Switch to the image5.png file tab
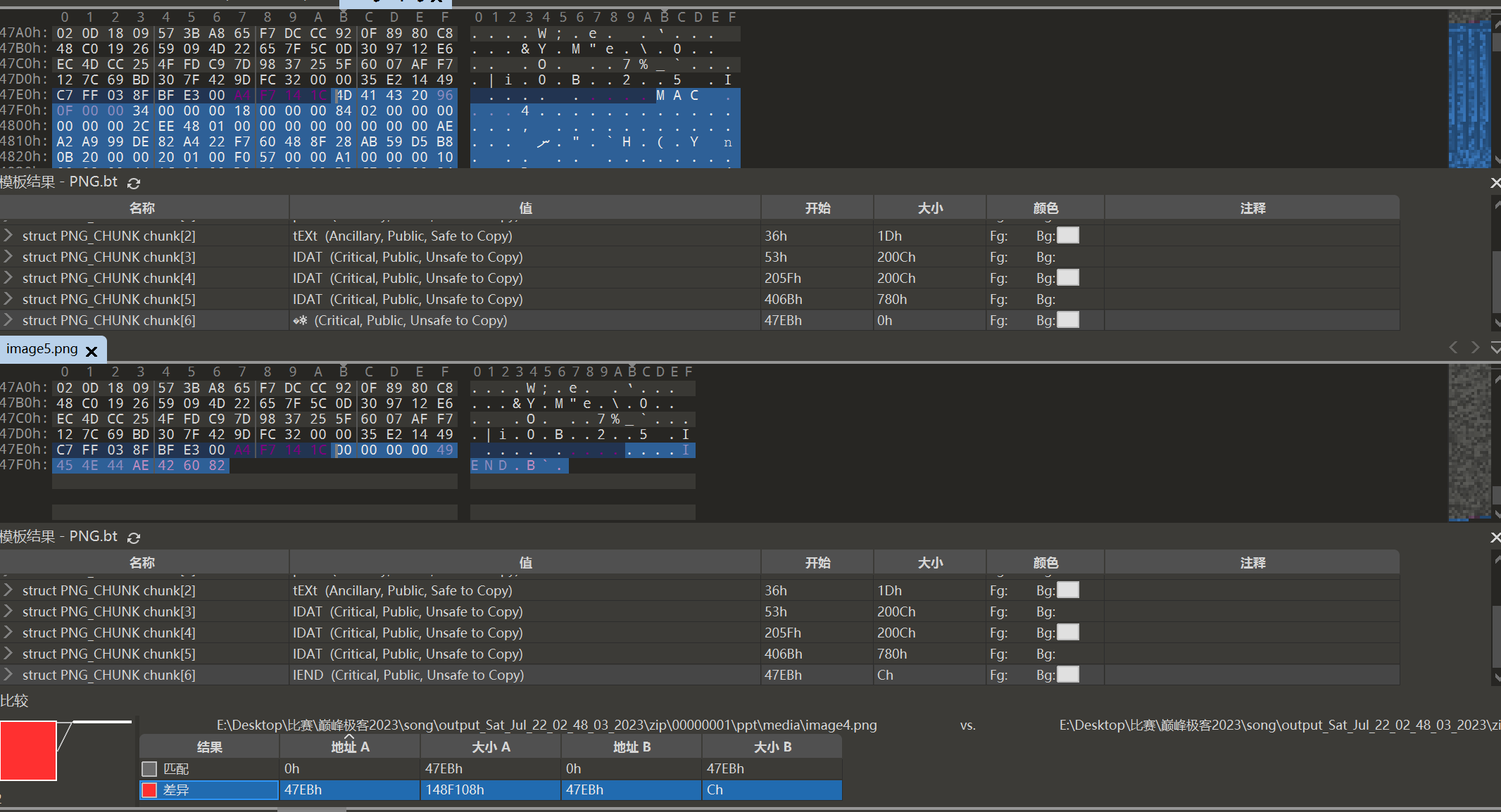This screenshot has width=1501, height=812. [42, 349]
